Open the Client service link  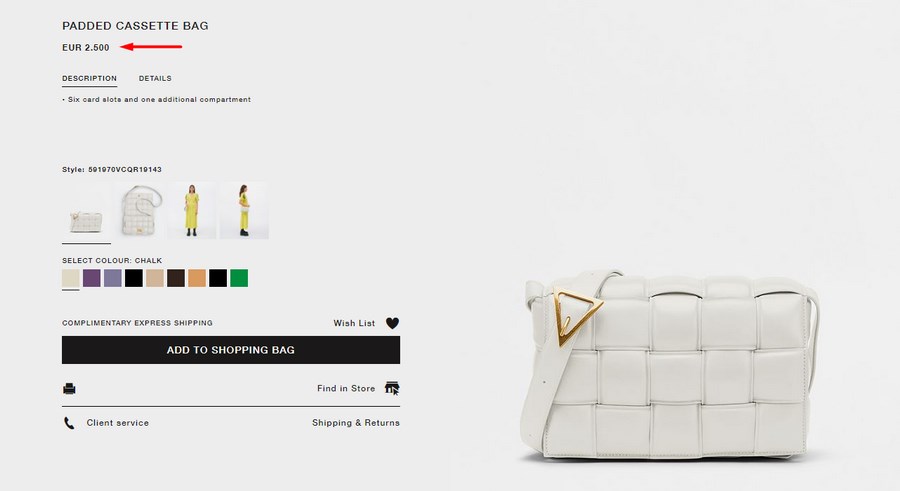click(x=118, y=423)
